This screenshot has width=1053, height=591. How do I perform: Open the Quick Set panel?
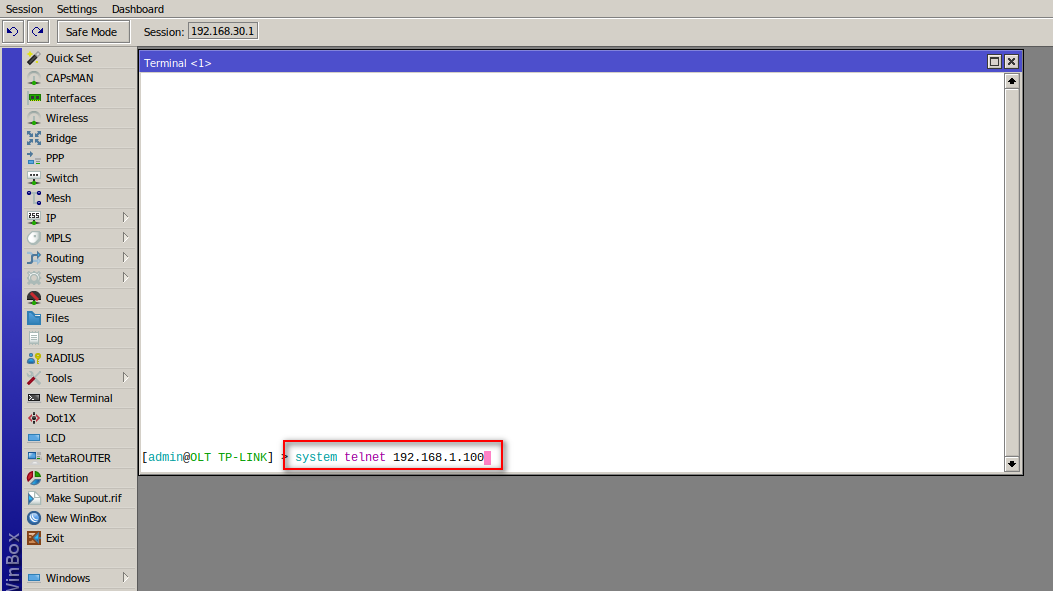click(70, 58)
